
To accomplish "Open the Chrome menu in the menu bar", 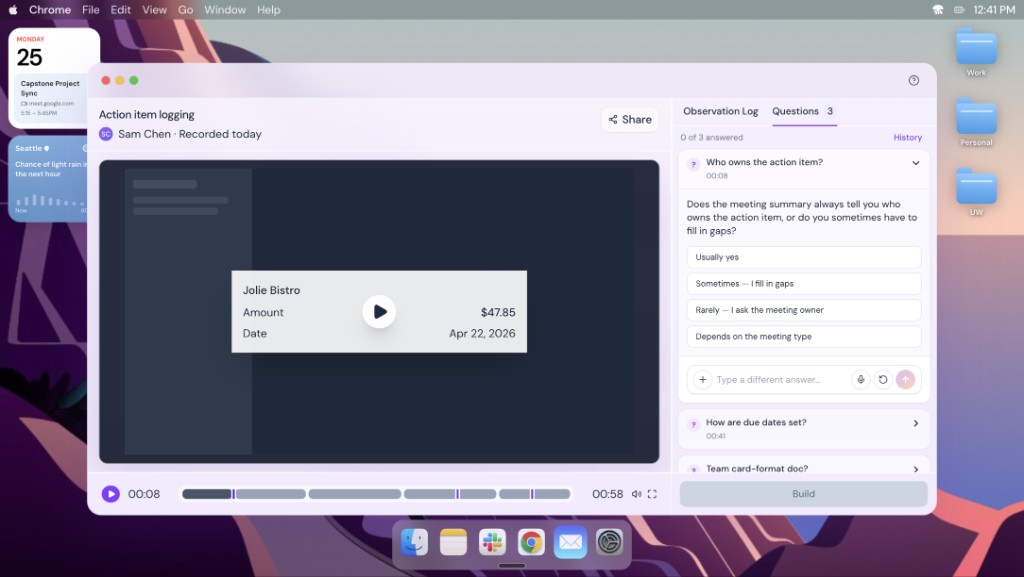I will point(50,10).
